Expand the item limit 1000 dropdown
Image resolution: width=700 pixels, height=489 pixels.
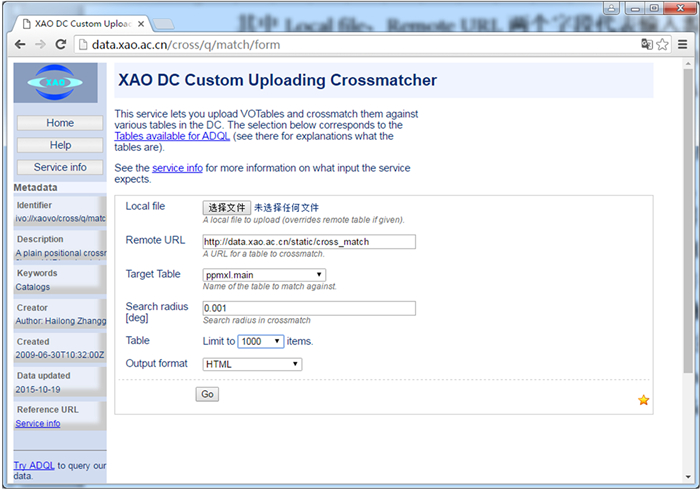click(261, 341)
